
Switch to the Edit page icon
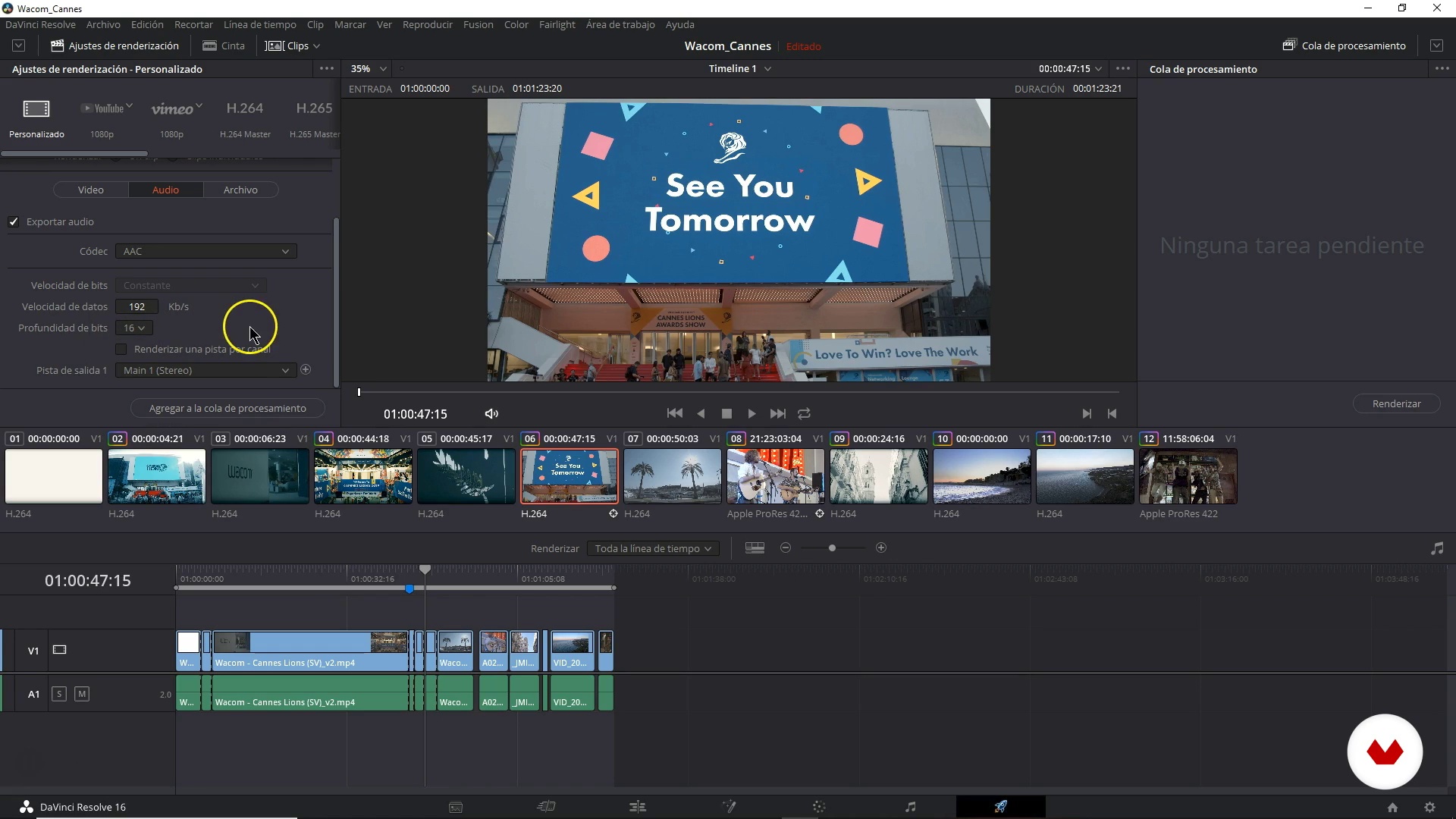point(638,807)
